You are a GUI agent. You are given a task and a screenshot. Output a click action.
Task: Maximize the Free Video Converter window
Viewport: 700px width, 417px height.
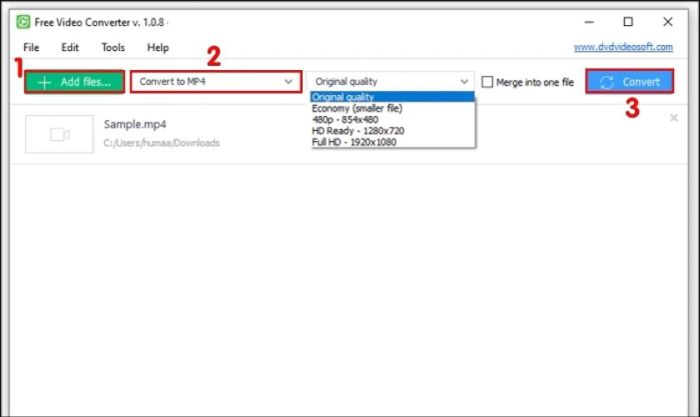628,22
